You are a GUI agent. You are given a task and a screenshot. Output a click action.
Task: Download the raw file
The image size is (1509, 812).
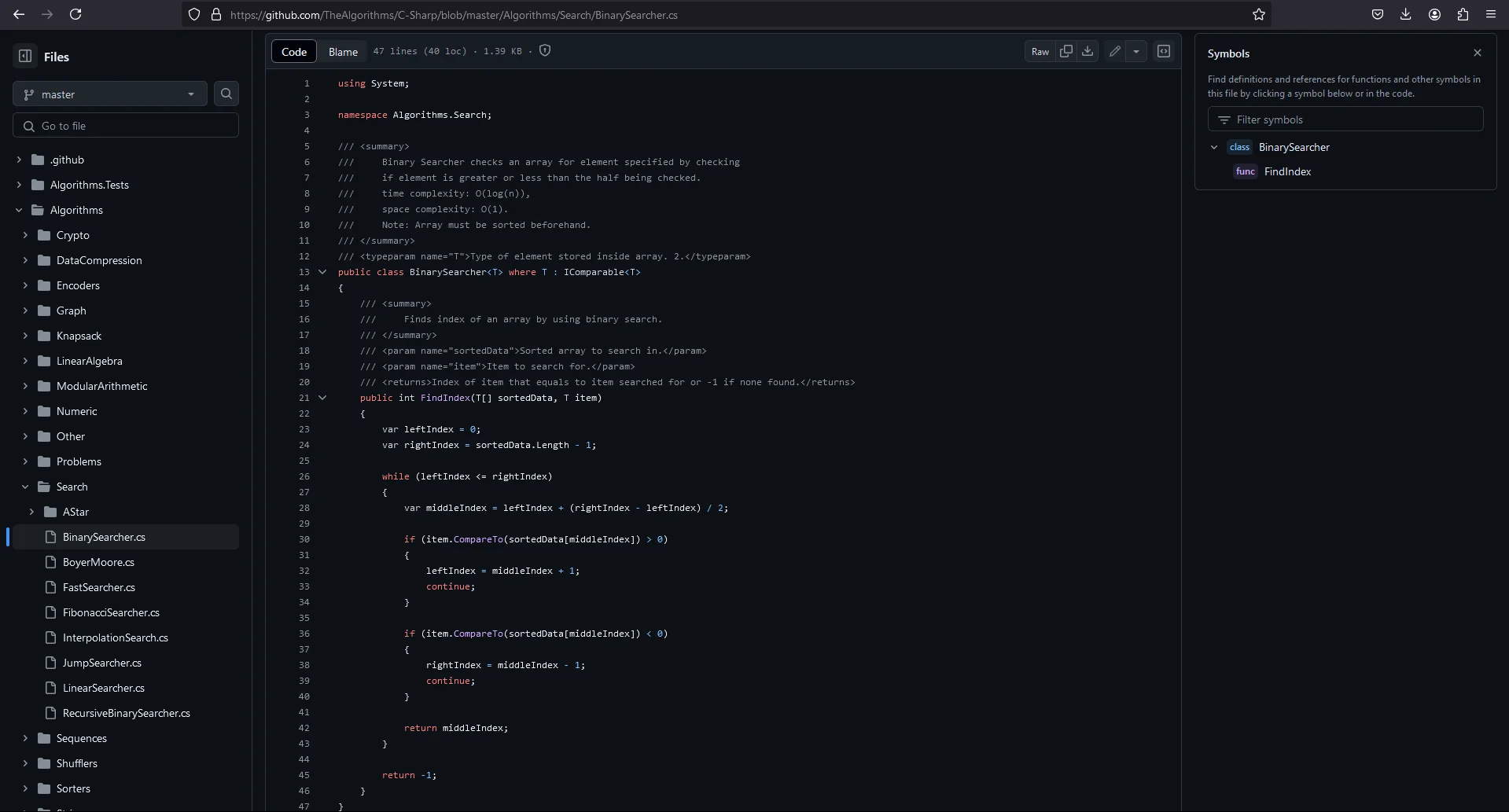tap(1088, 51)
